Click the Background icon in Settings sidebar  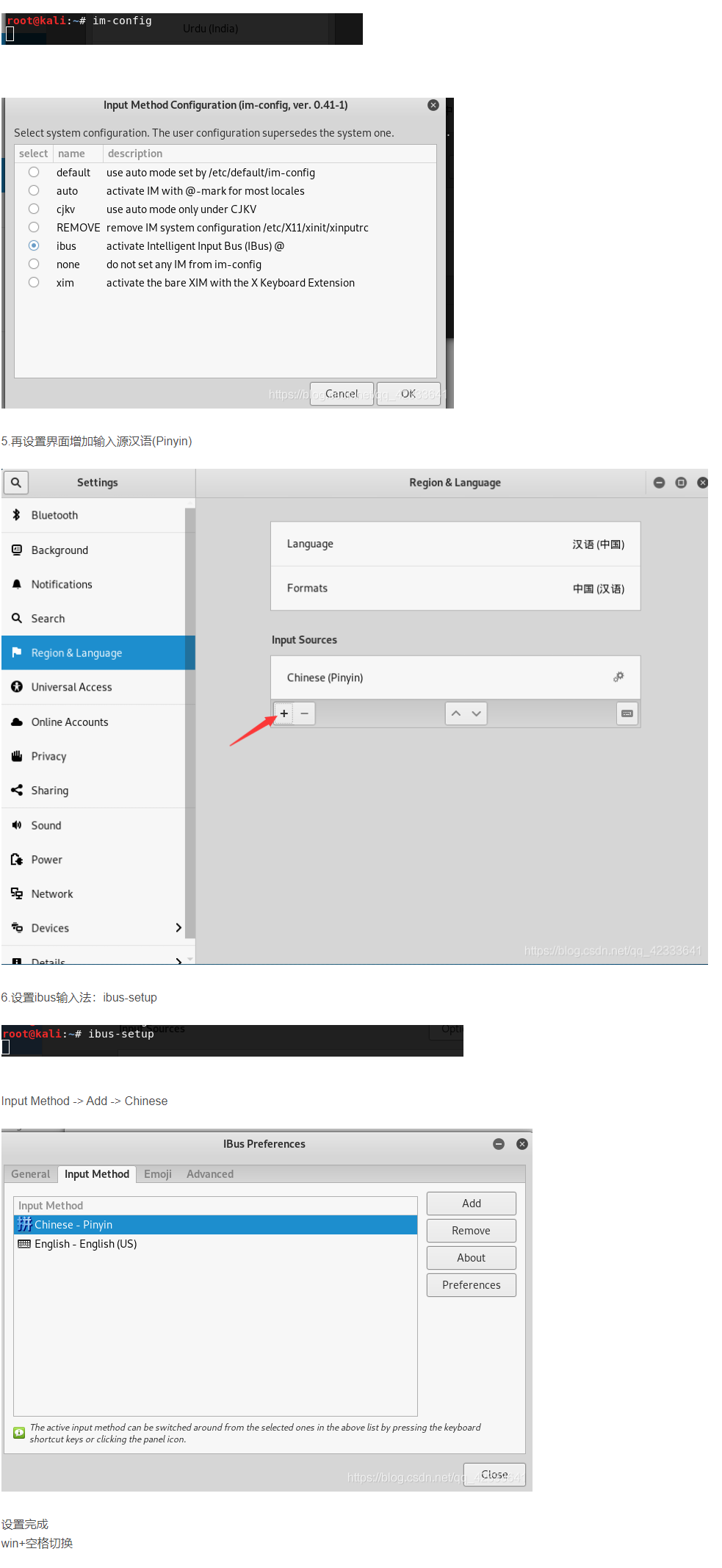[16, 550]
